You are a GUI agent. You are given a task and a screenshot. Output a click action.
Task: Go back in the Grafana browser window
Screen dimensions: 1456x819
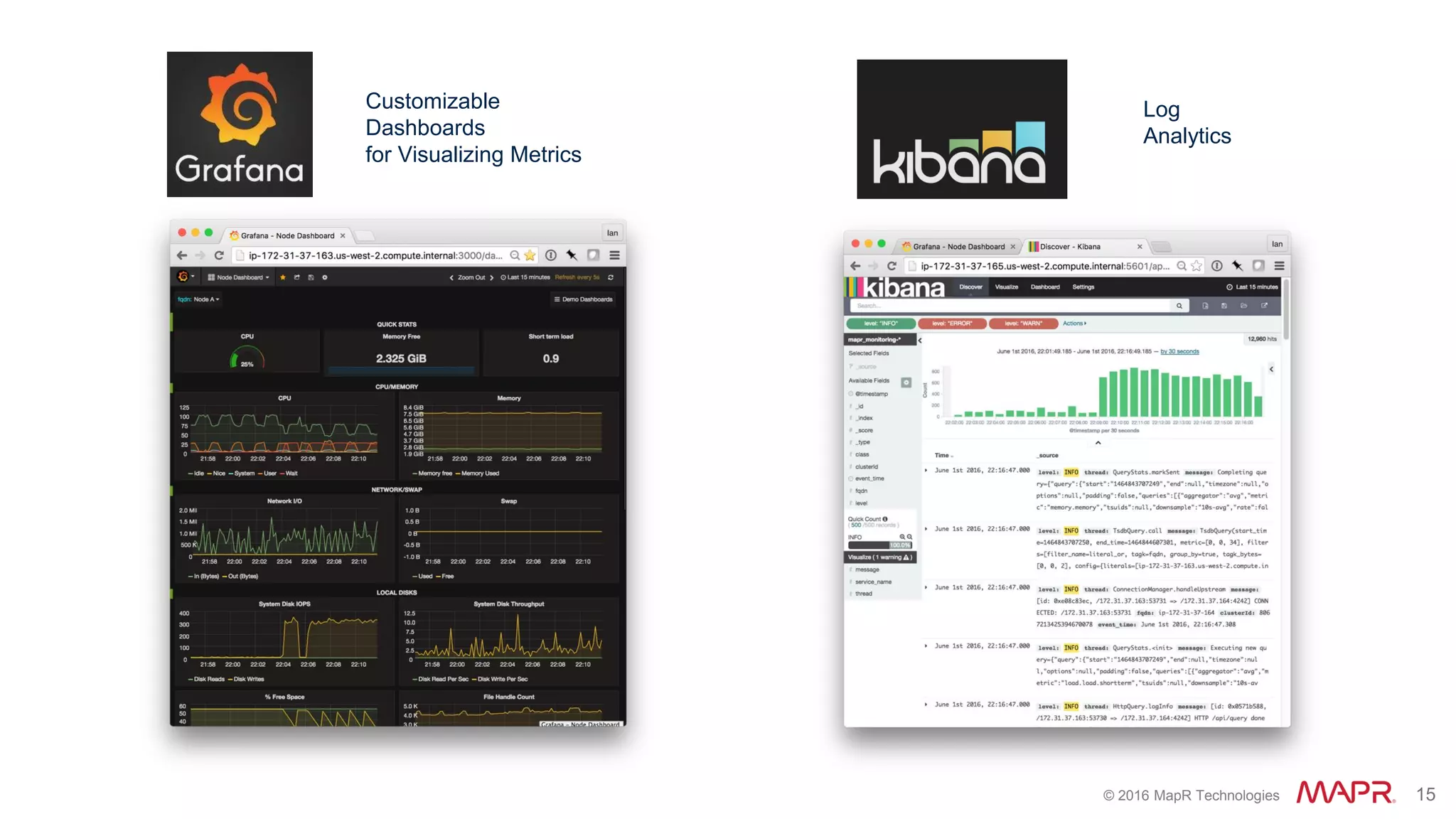[182, 255]
